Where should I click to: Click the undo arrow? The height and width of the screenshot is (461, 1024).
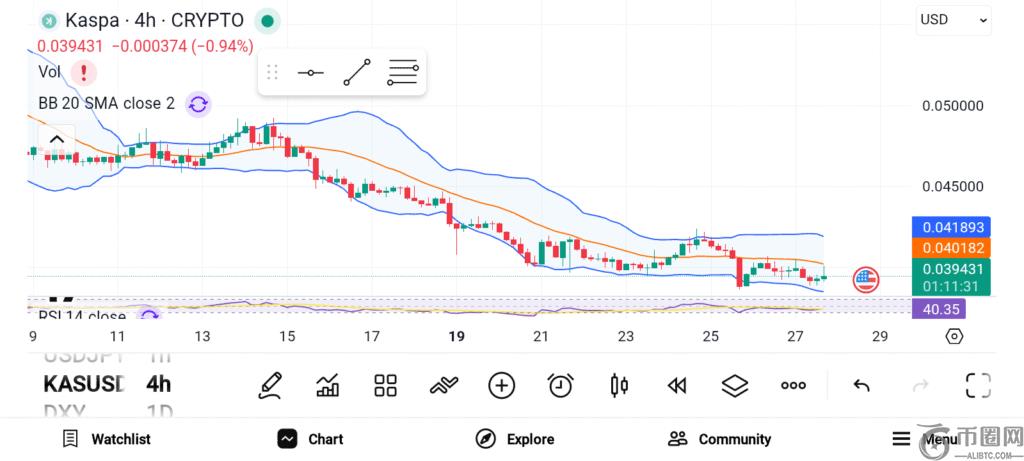pos(860,385)
